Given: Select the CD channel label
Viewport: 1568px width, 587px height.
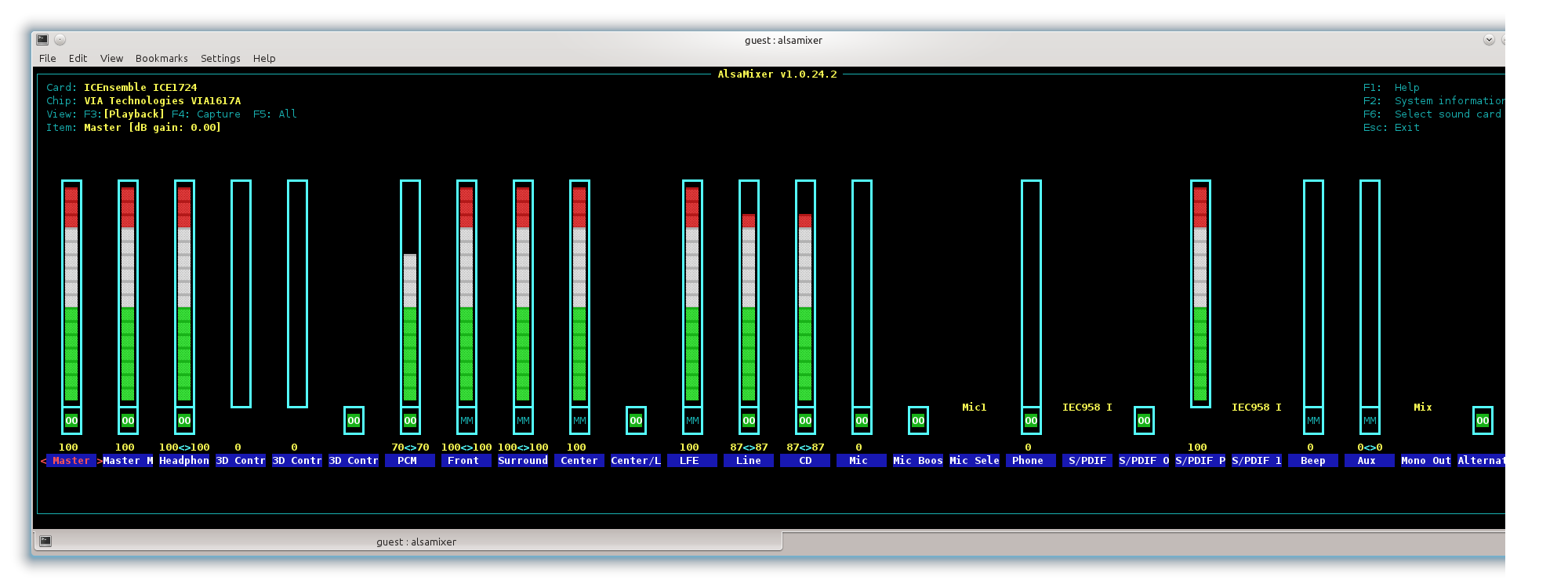Looking at the screenshot, I should pos(805,461).
